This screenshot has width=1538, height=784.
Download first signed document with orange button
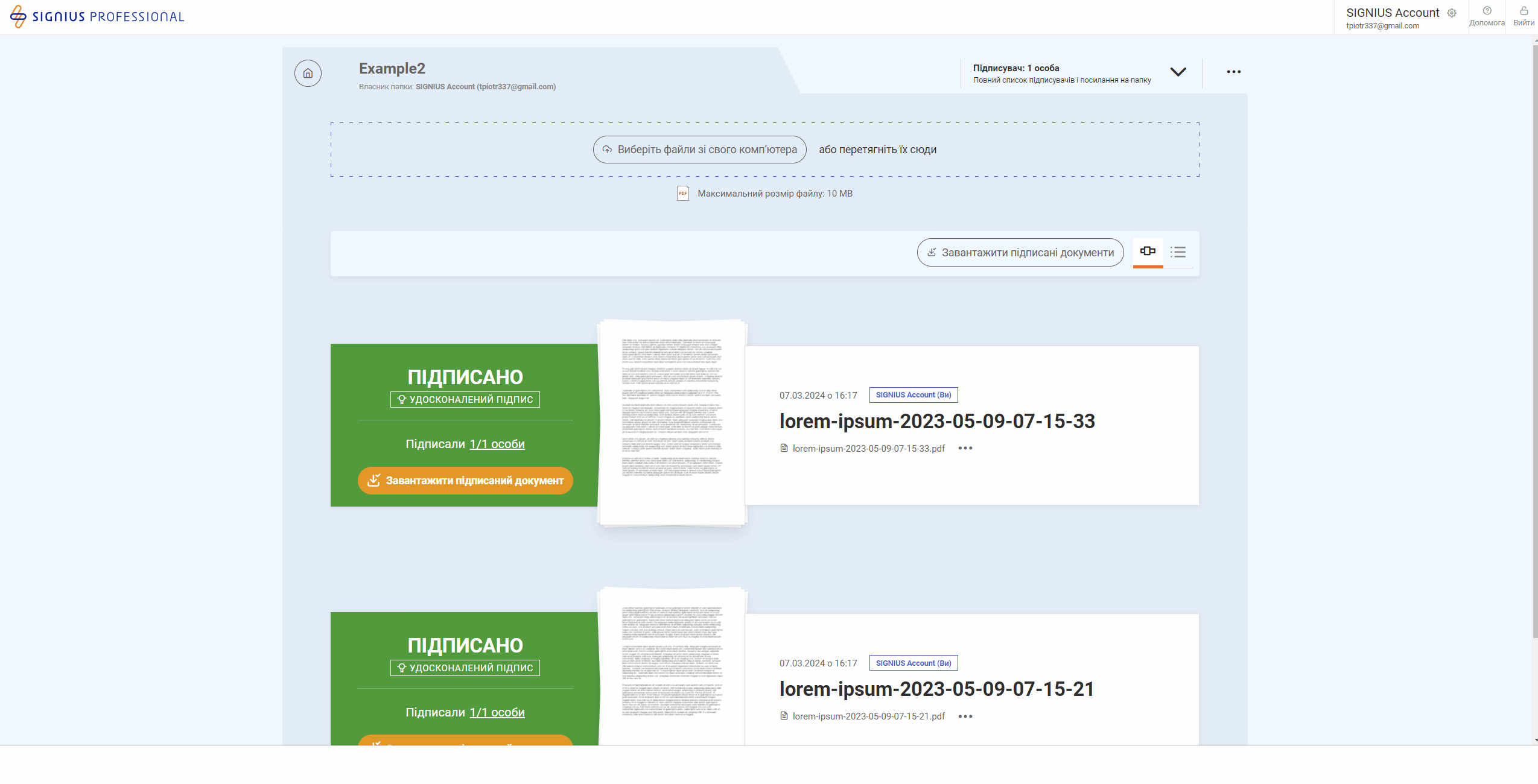click(x=465, y=481)
